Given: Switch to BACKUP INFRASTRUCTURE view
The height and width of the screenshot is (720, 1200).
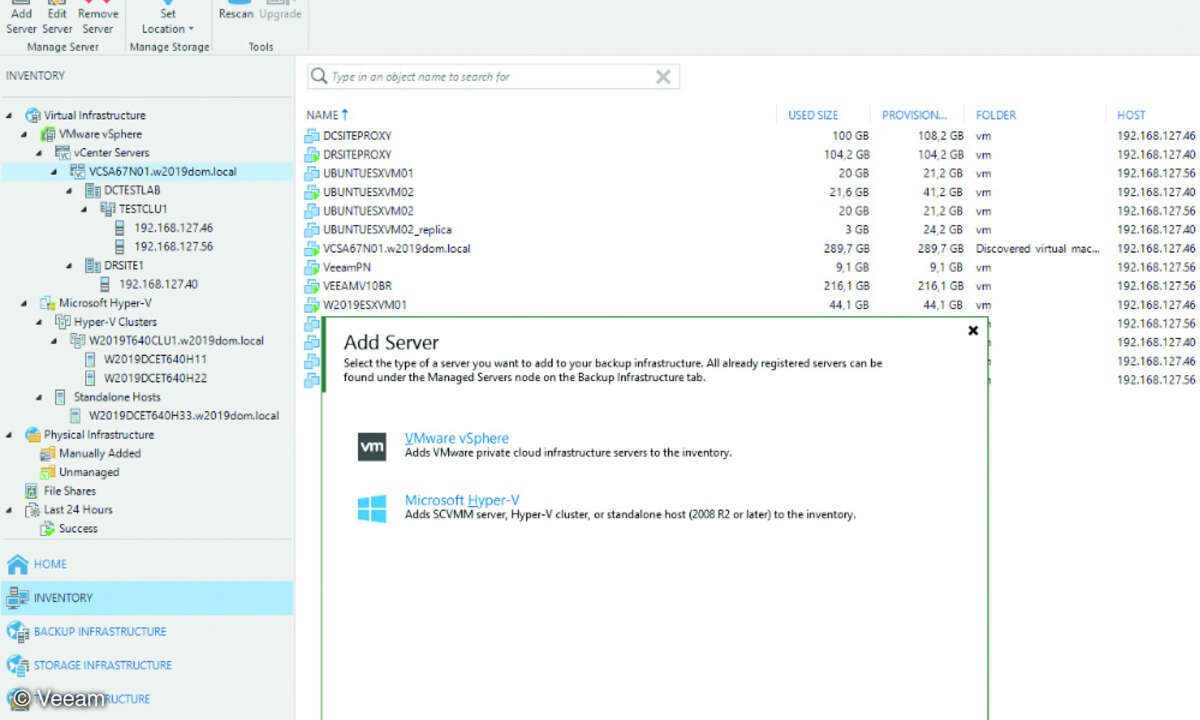Looking at the screenshot, I should coord(147,632).
